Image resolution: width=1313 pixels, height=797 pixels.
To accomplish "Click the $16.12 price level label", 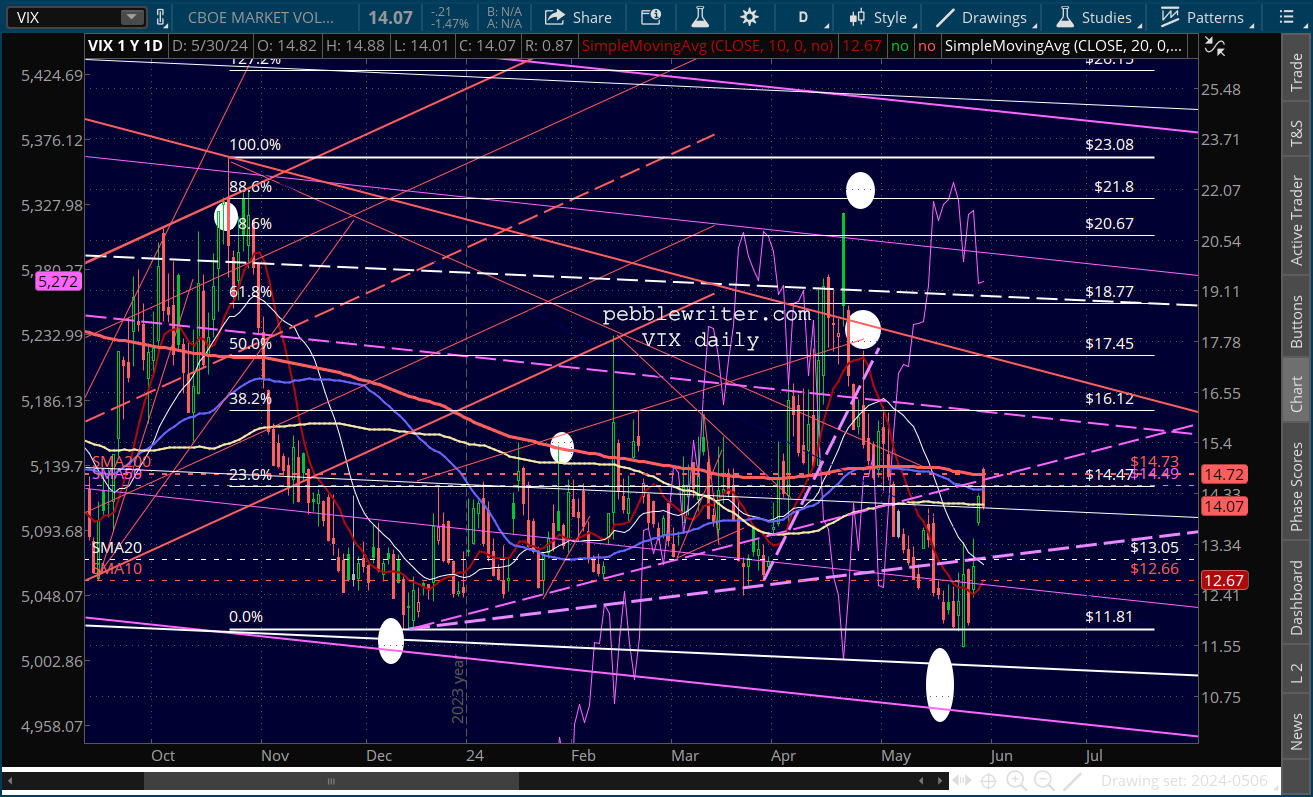I will click(1109, 398).
